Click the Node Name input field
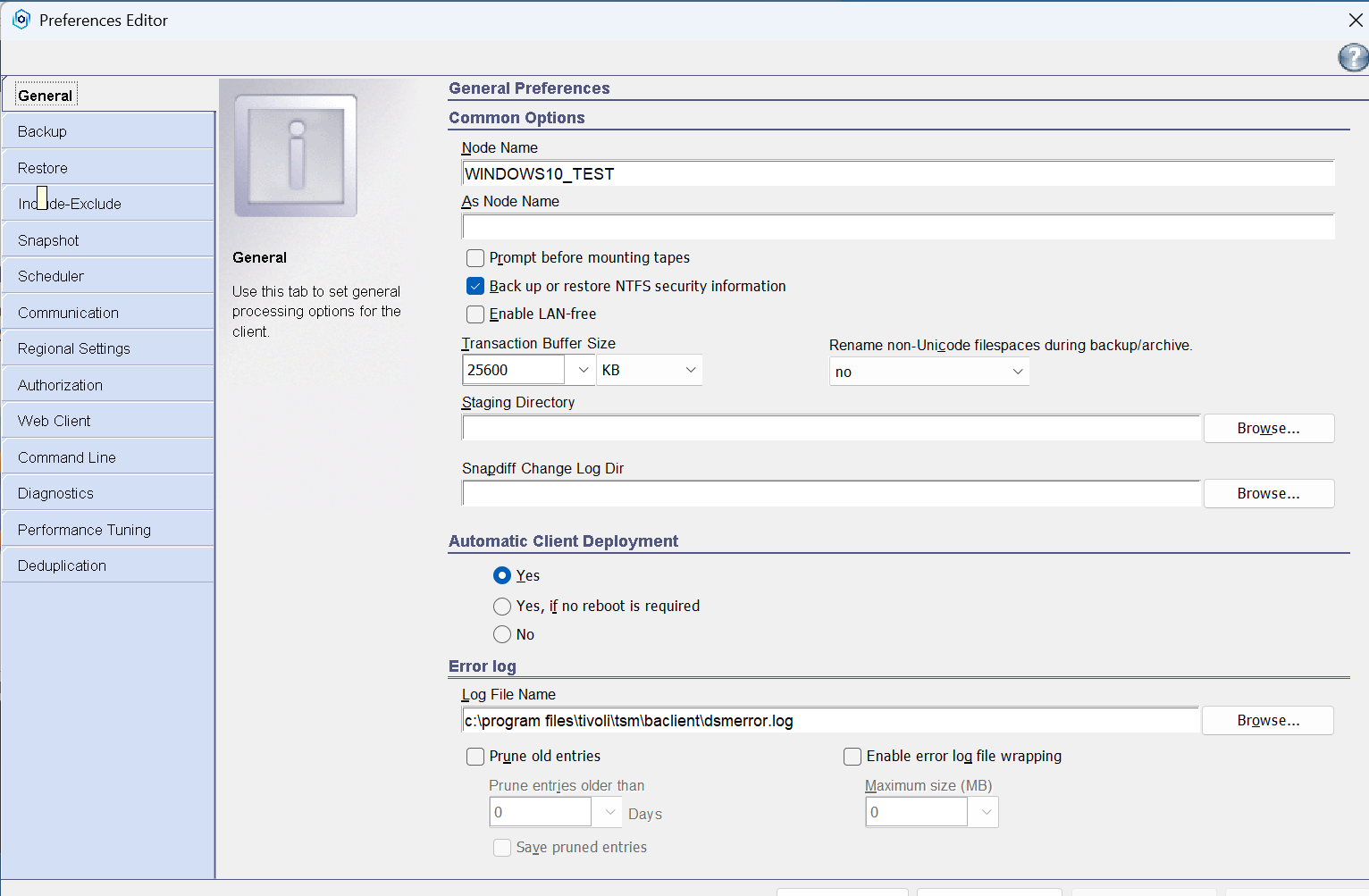 pyautogui.click(x=897, y=174)
